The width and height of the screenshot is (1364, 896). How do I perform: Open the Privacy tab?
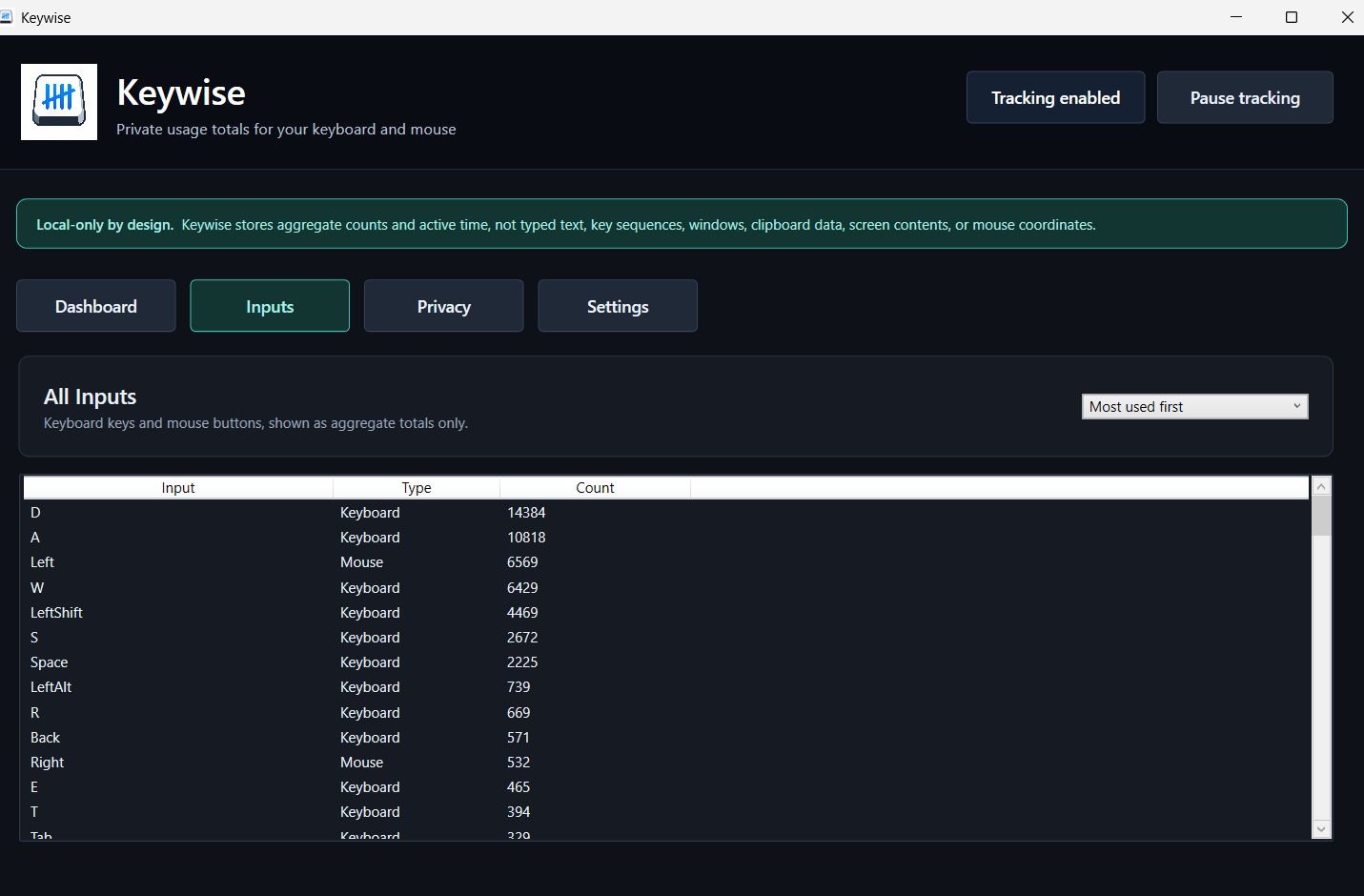pyautogui.click(x=444, y=306)
